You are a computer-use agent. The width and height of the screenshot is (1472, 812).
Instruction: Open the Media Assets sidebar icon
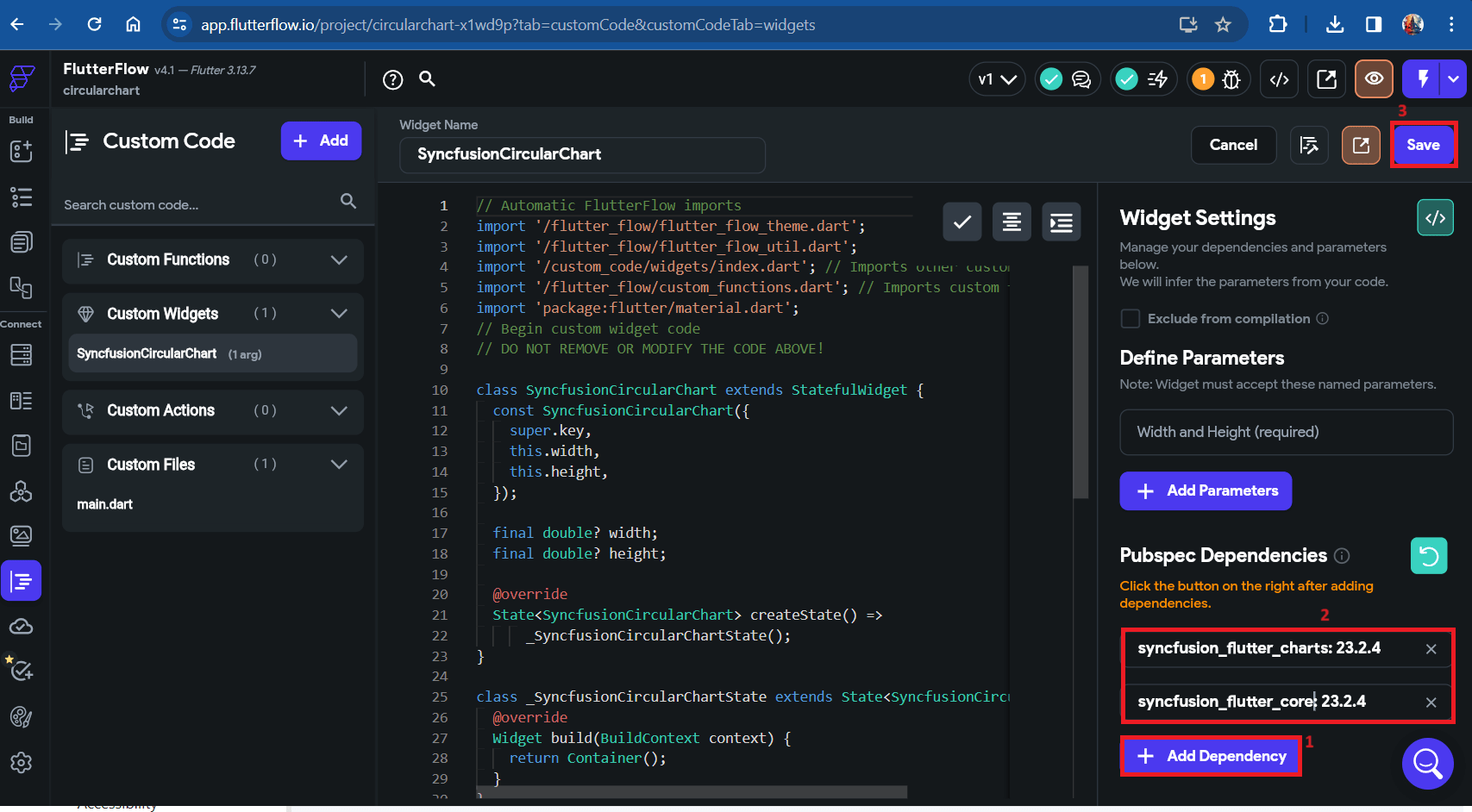[x=22, y=535]
